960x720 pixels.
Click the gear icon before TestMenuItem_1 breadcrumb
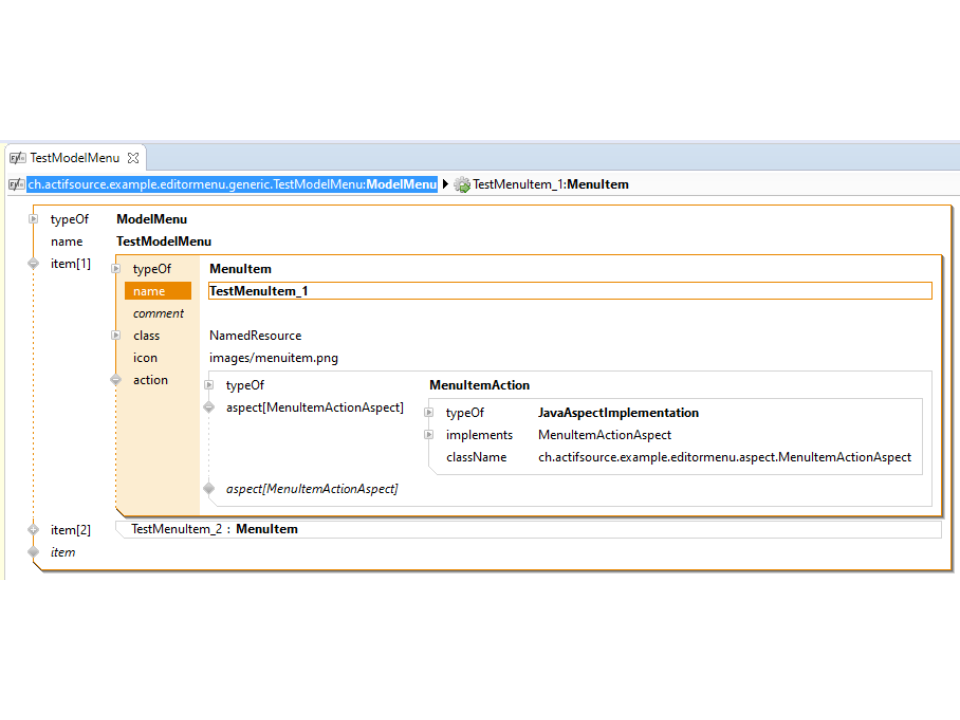click(461, 185)
